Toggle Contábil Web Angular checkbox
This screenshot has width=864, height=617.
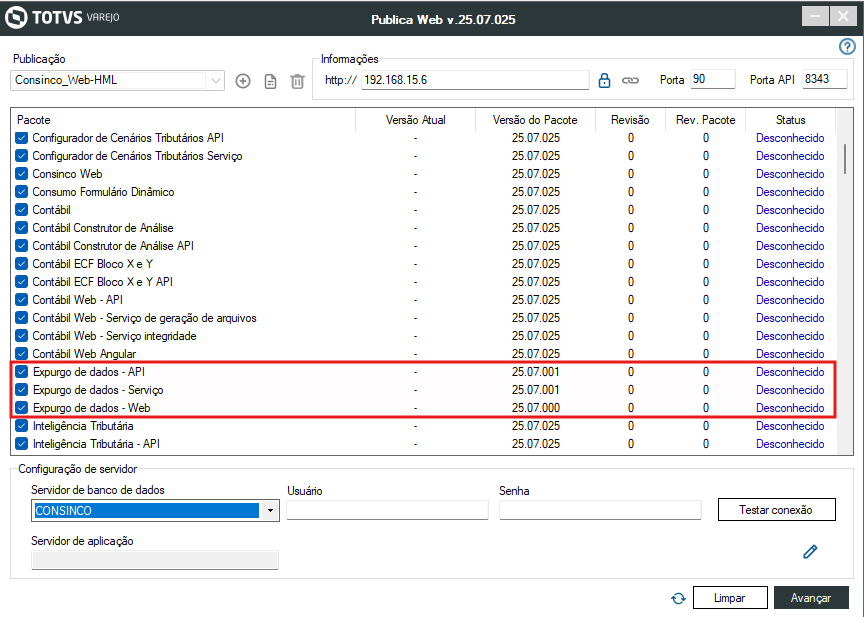21,354
